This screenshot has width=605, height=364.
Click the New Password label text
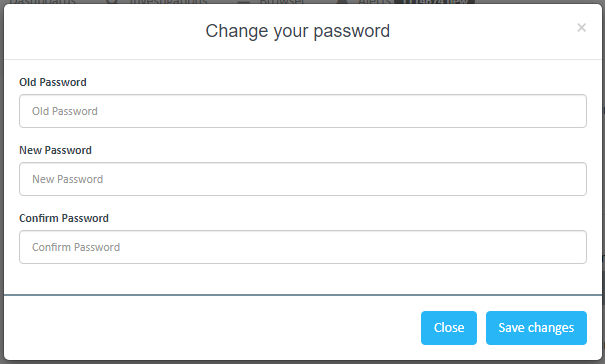point(56,150)
